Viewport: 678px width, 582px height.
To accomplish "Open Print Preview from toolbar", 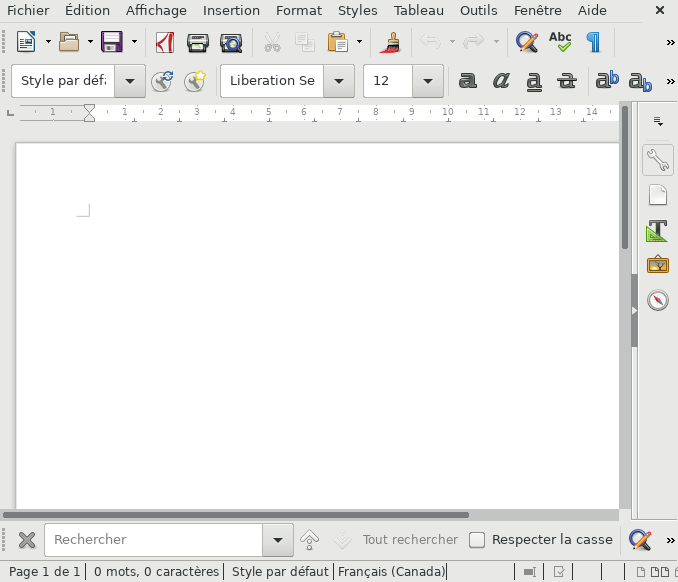I will [x=231, y=42].
